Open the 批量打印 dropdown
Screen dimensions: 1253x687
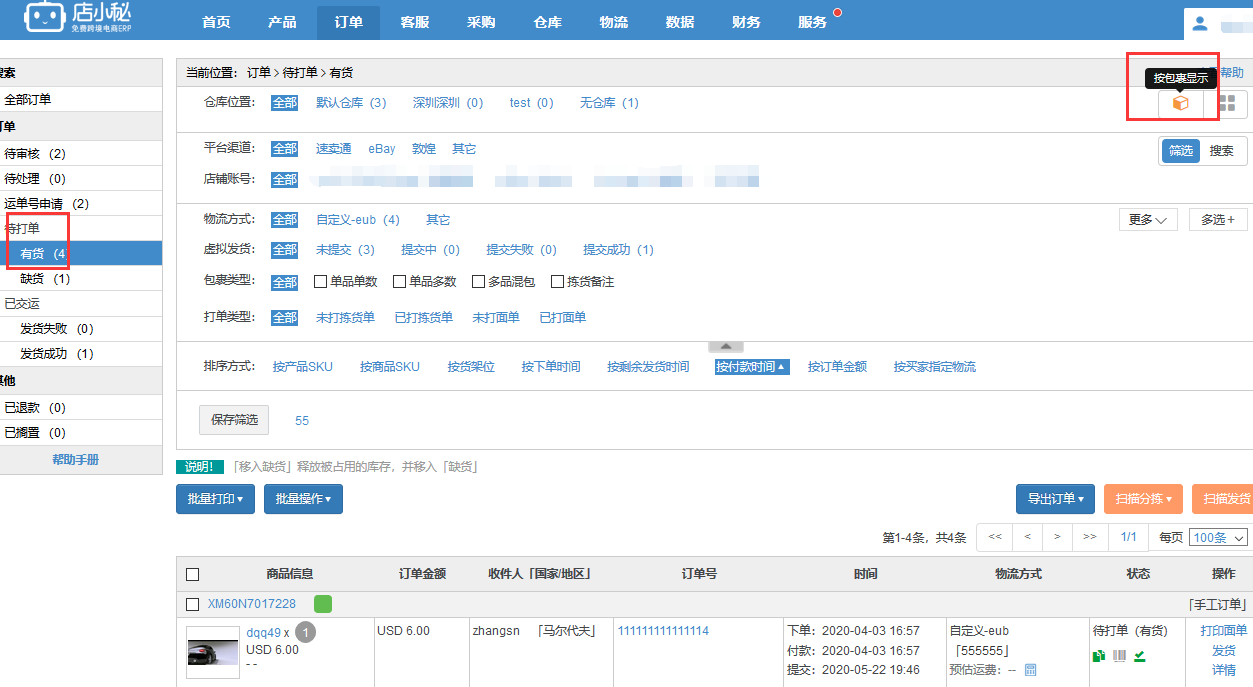[x=215, y=499]
